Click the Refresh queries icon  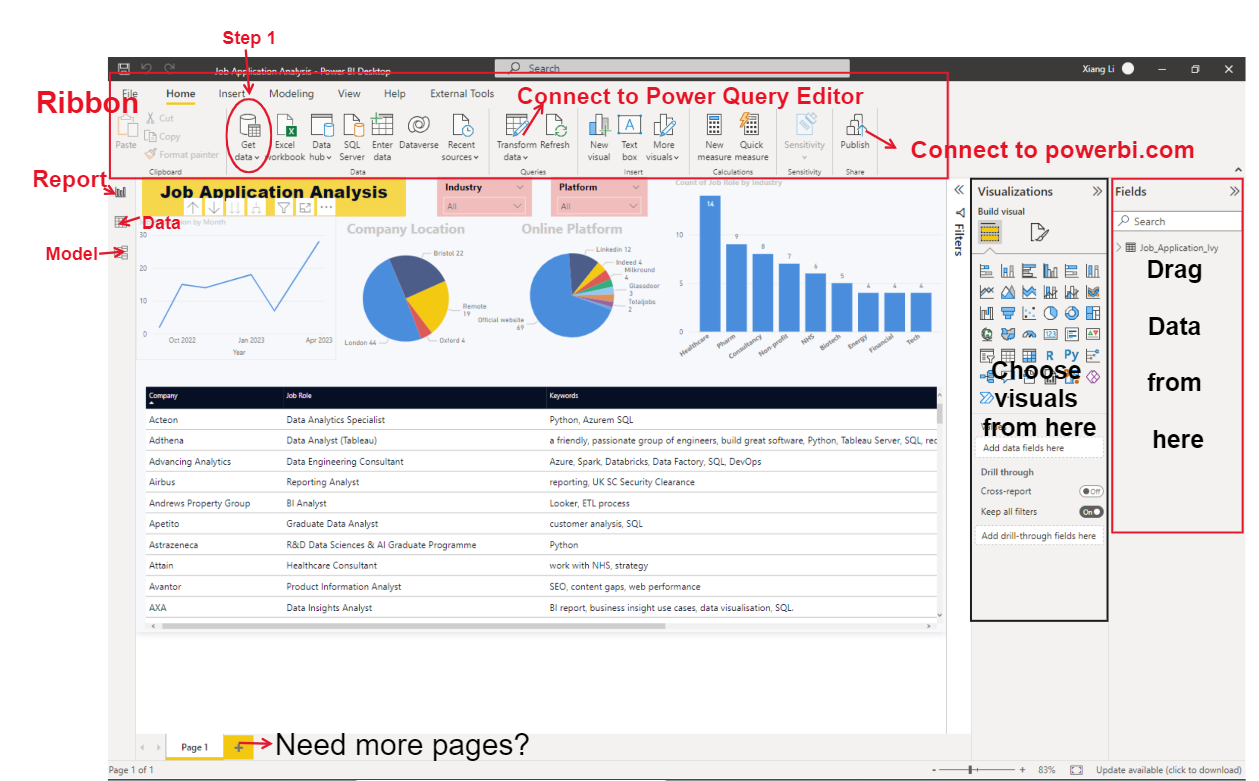555,128
